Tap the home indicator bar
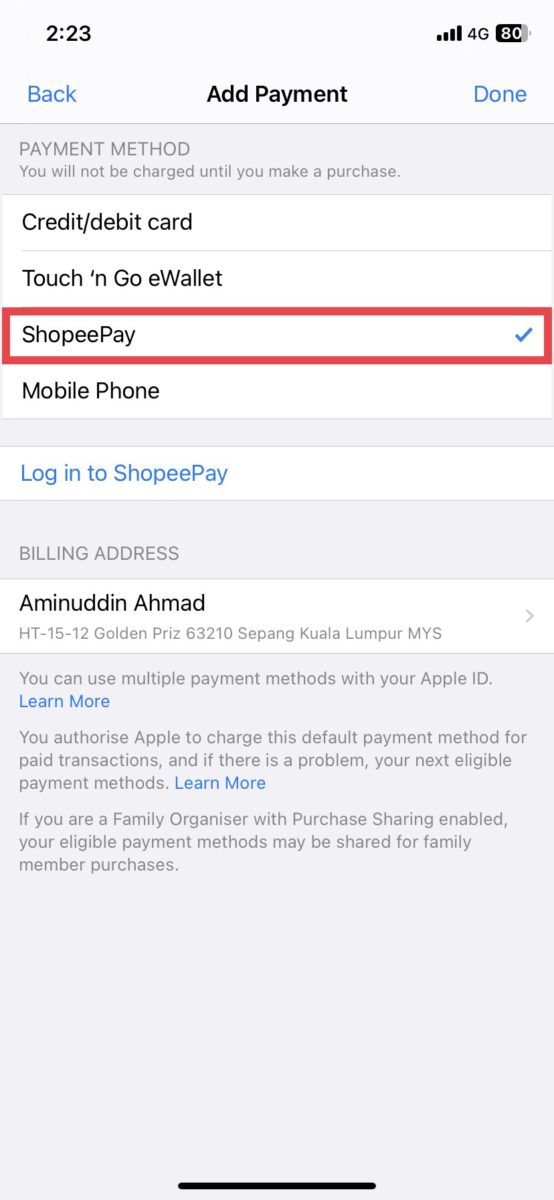Viewport: 554px width, 1200px height. 277,1186
